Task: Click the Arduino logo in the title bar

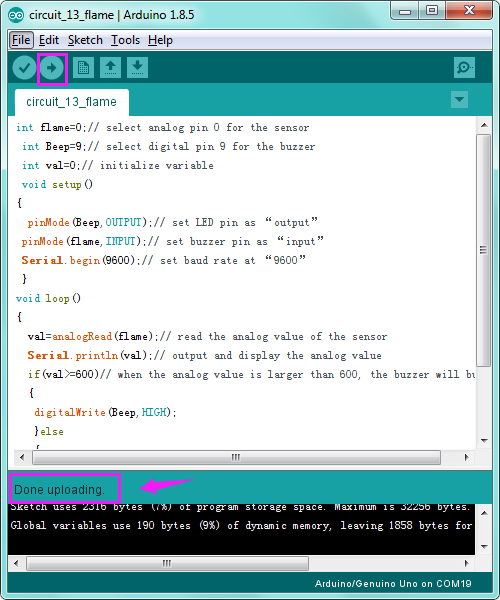Action: pyautogui.click(x=16, y=15)
